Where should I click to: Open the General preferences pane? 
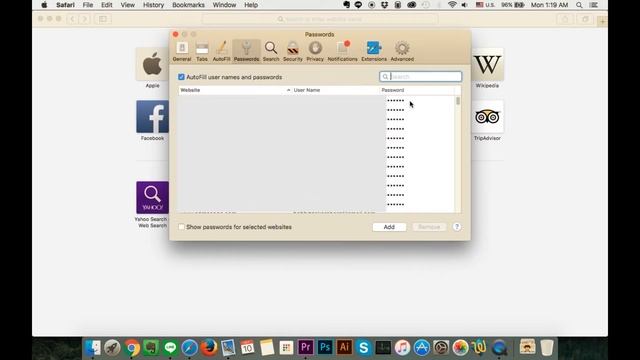pos(182,51)
